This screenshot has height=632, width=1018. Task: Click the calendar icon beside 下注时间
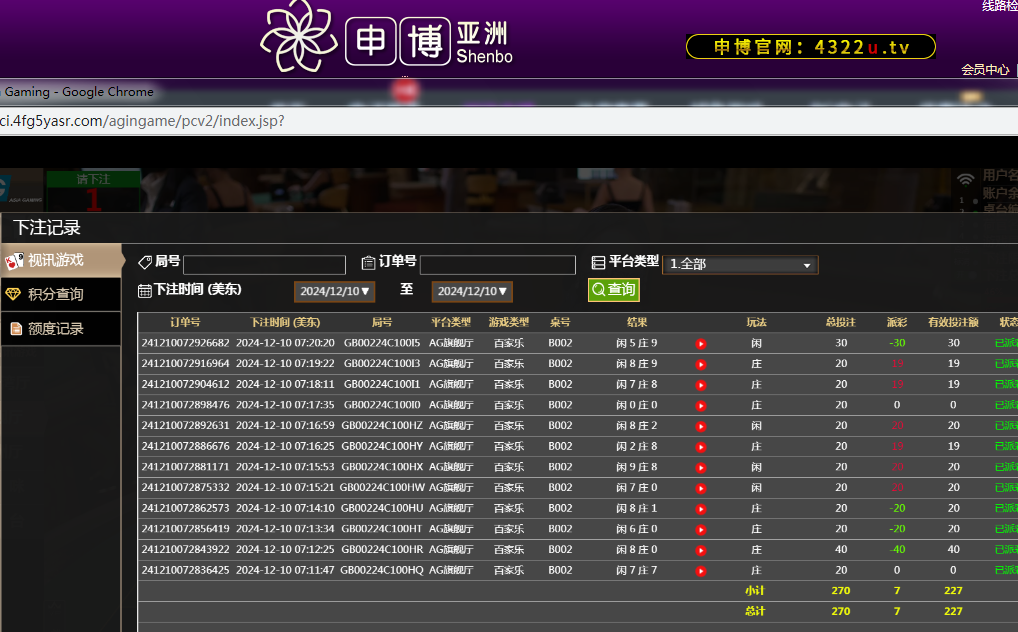click(145, 291)
